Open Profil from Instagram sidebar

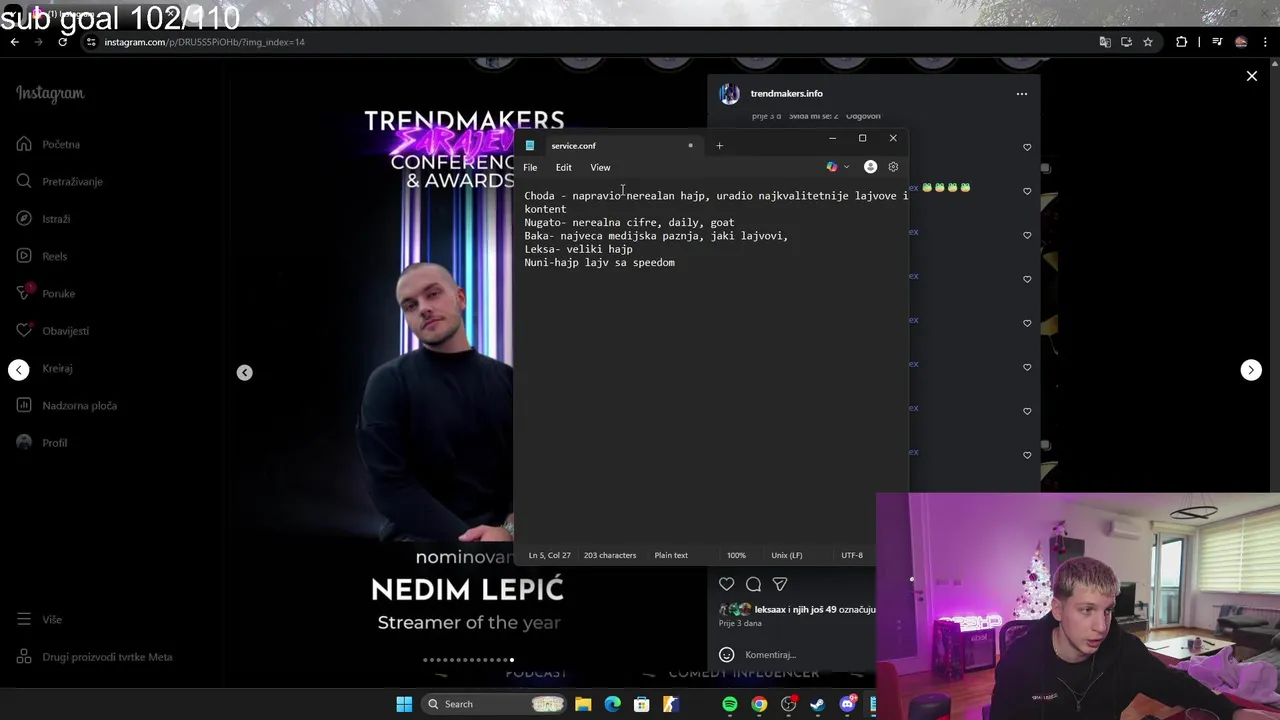[42, 443]
